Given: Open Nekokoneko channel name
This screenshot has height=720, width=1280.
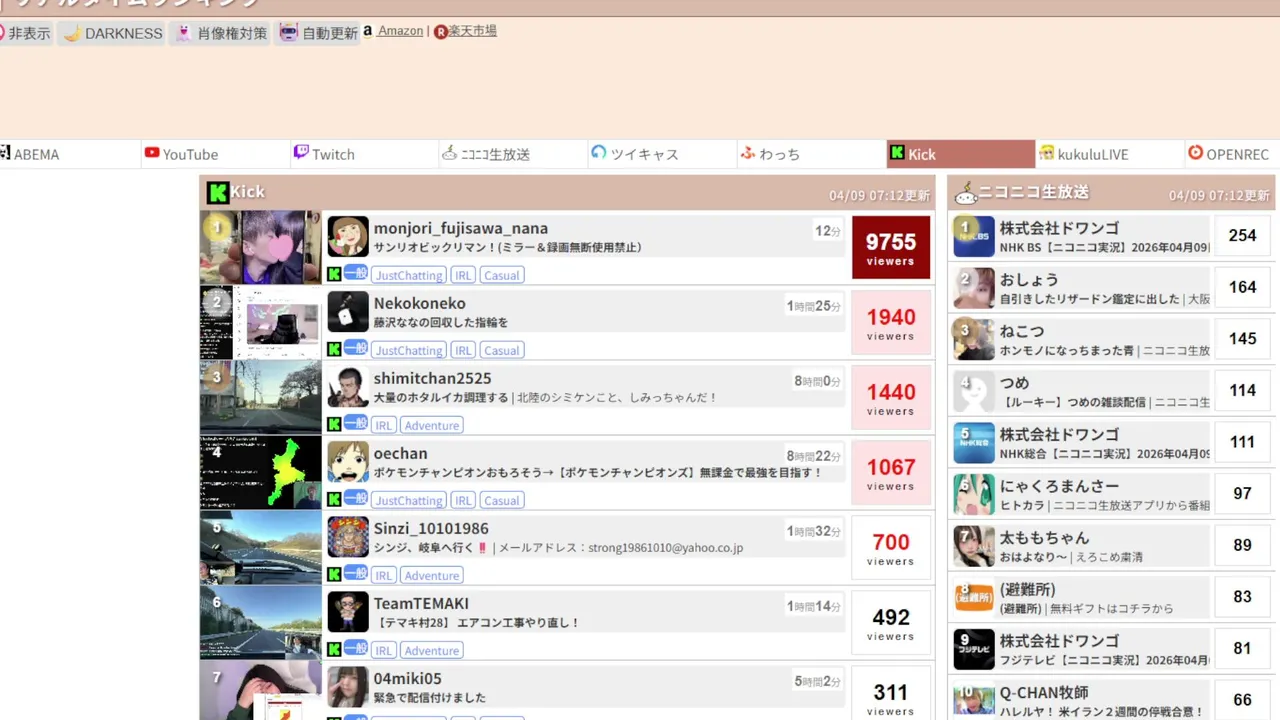Looking at the screenshot, I should (x=420, y=303).
